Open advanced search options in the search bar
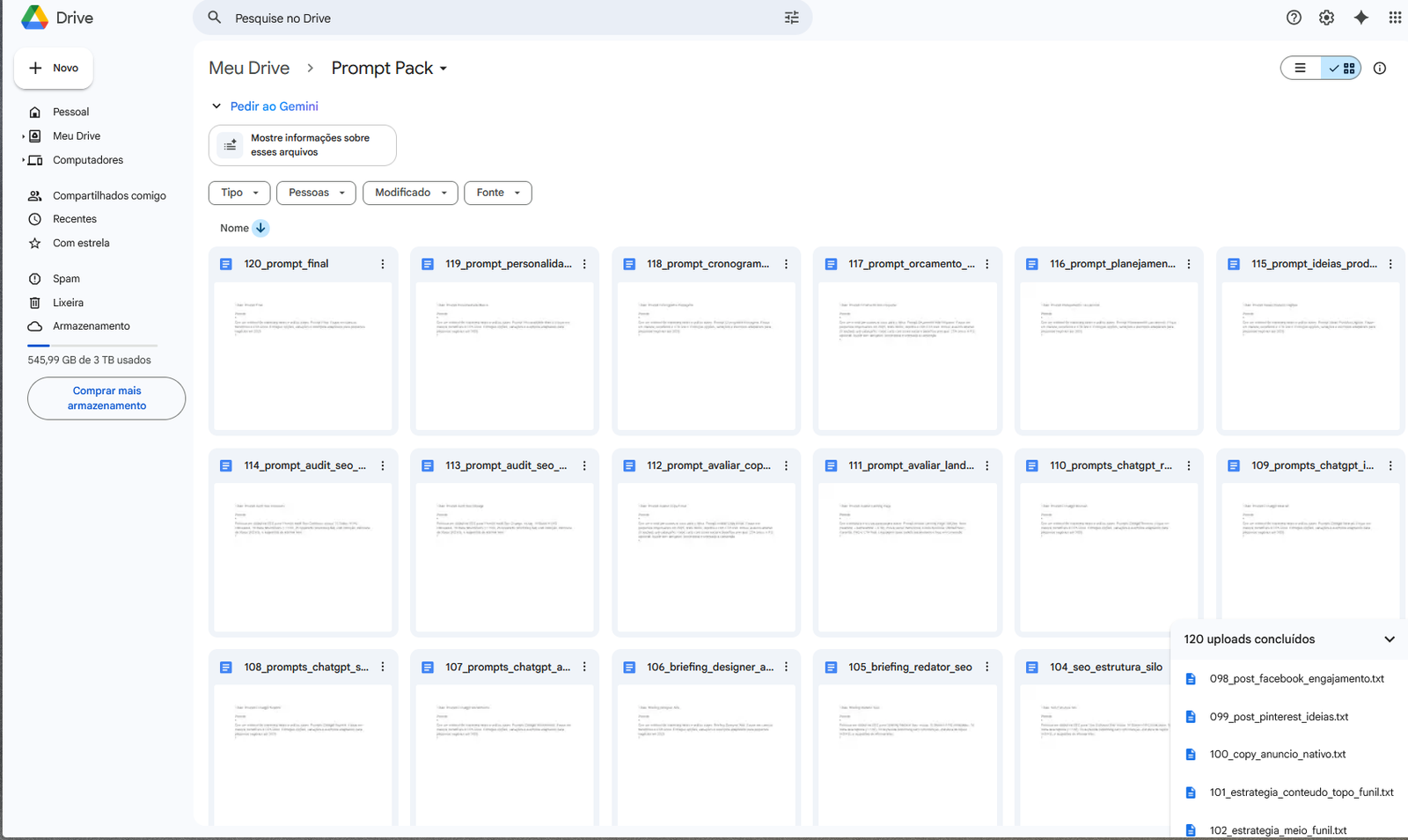The height and width of the screenshot is (840, 1408). 791,18
